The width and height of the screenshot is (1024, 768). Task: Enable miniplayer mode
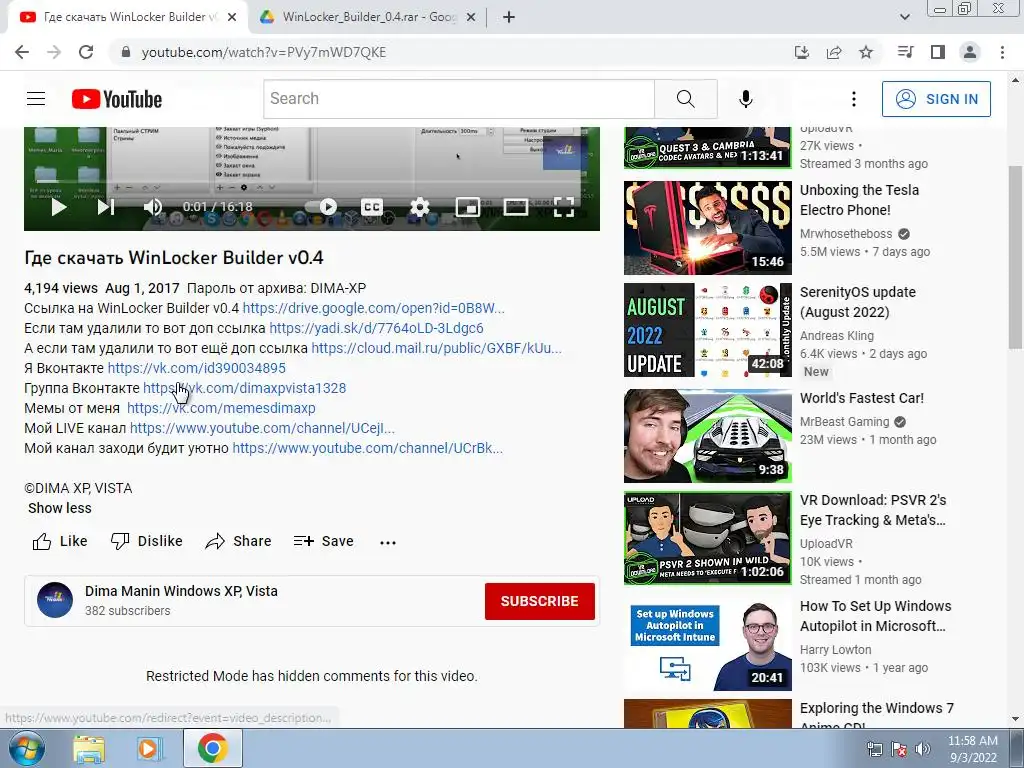(x=468, y=207)
